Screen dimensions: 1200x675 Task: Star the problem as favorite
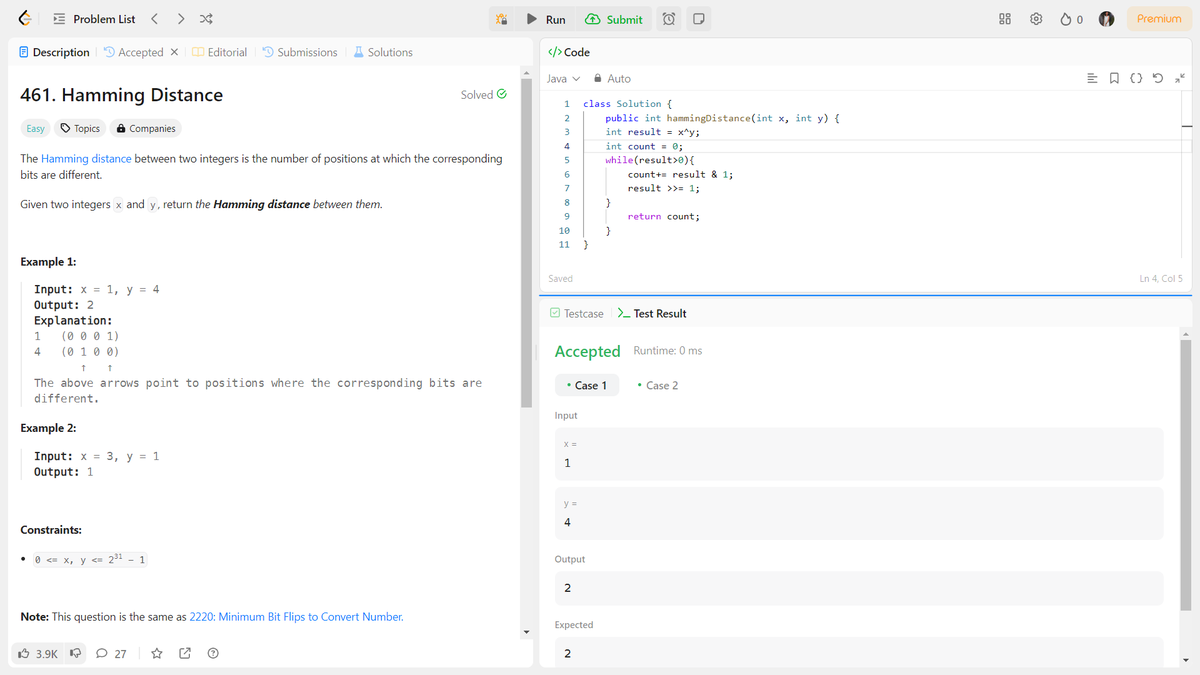coord(156,654)
